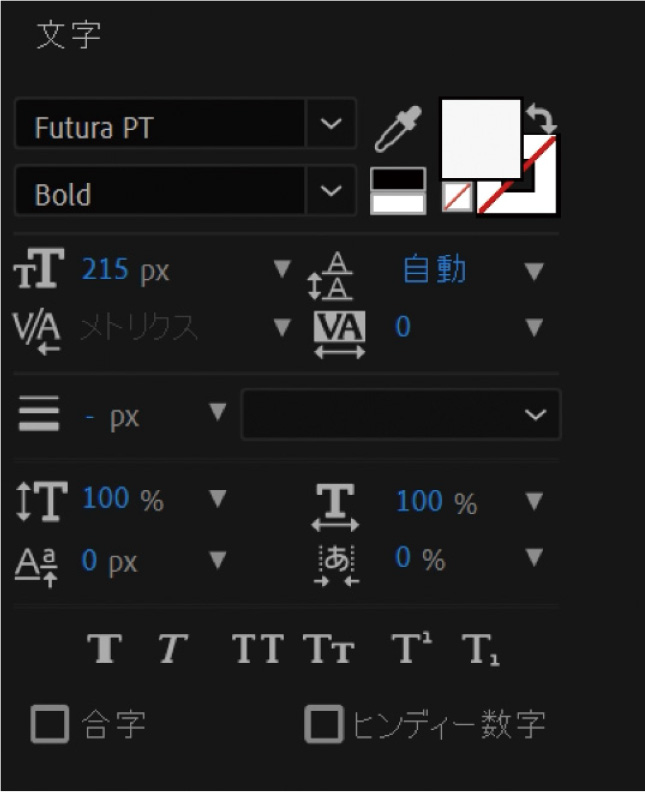Toggle the Faux Bold style button

click(105, 649)
